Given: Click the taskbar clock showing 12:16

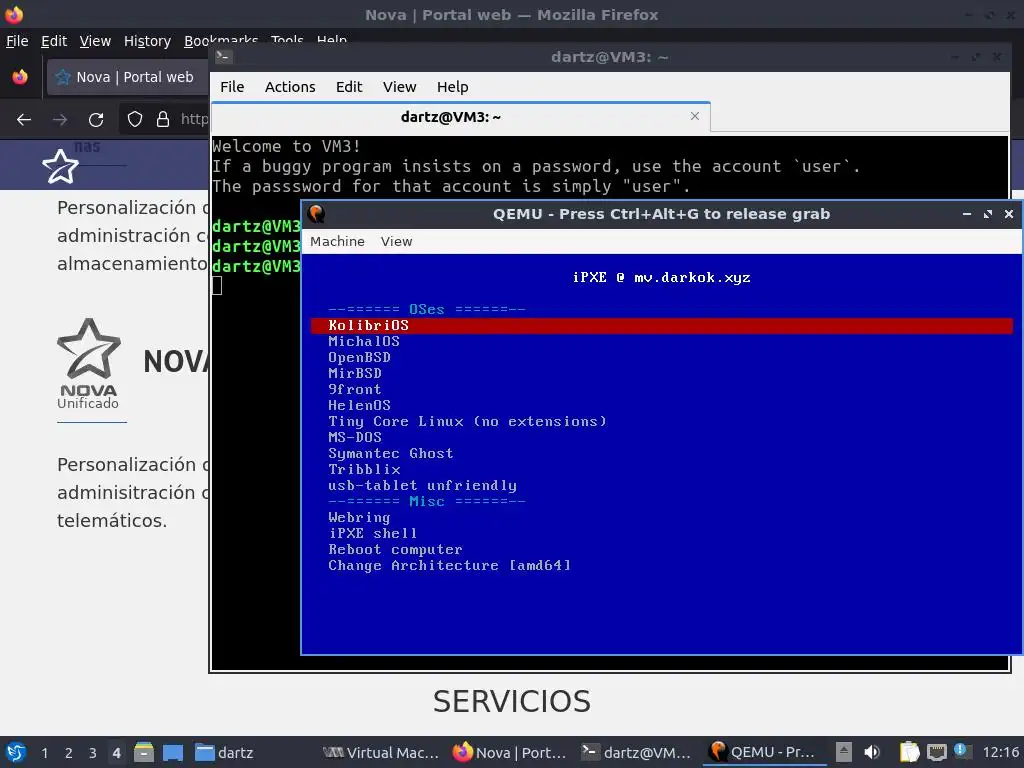Looking at the screenshot, I should [x=1000, y=752].
